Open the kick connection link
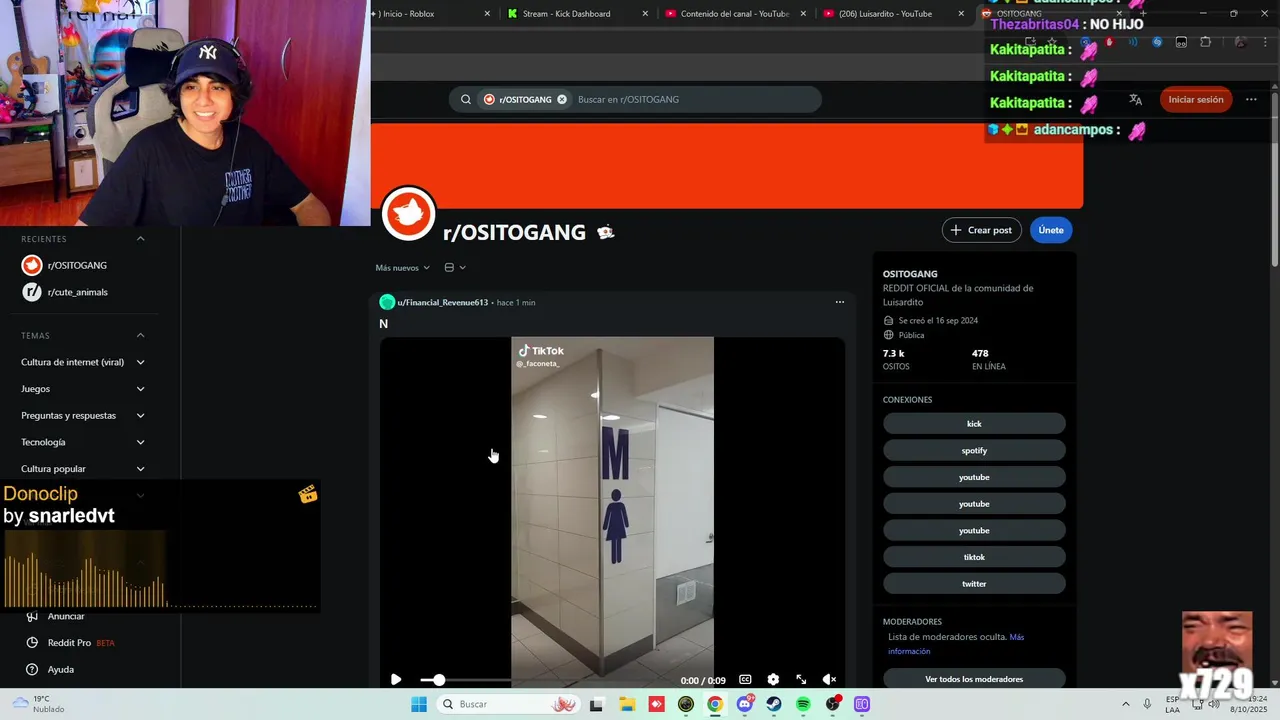This screenshot has height=720, width=1280. tap(974, 424)
